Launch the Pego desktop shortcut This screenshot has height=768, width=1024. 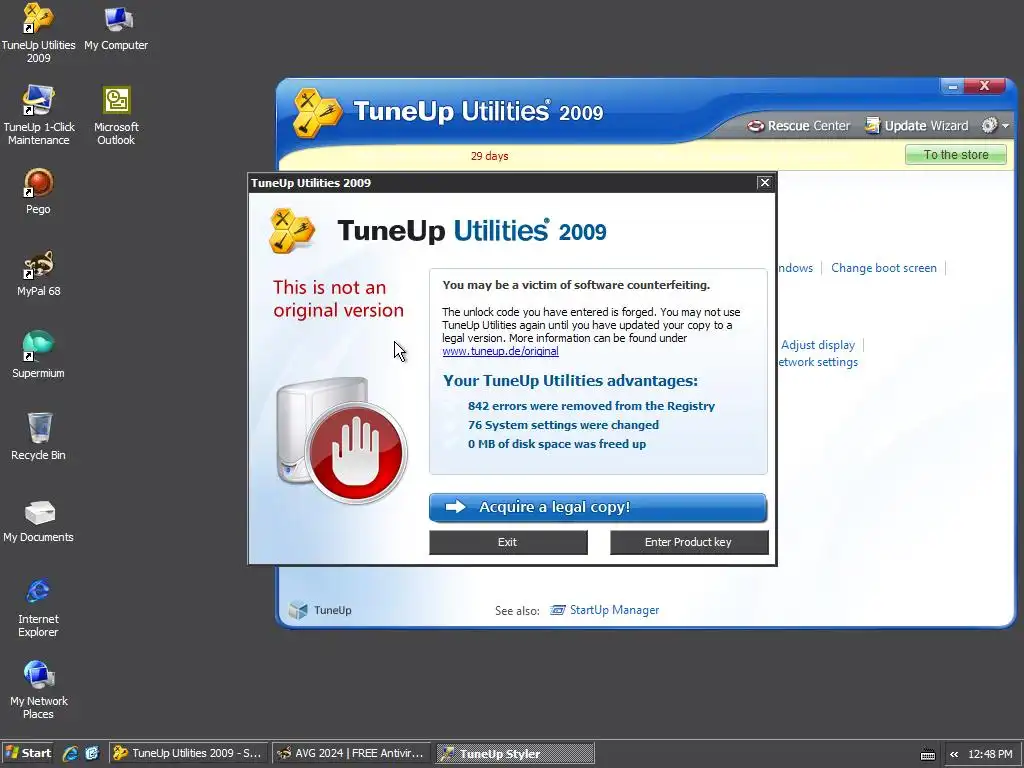click(38, 191)
